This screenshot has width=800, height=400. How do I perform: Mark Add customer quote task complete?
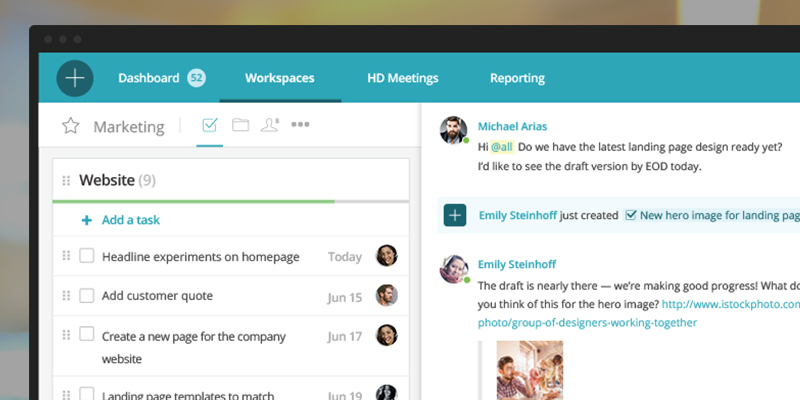tap(87, 295)
